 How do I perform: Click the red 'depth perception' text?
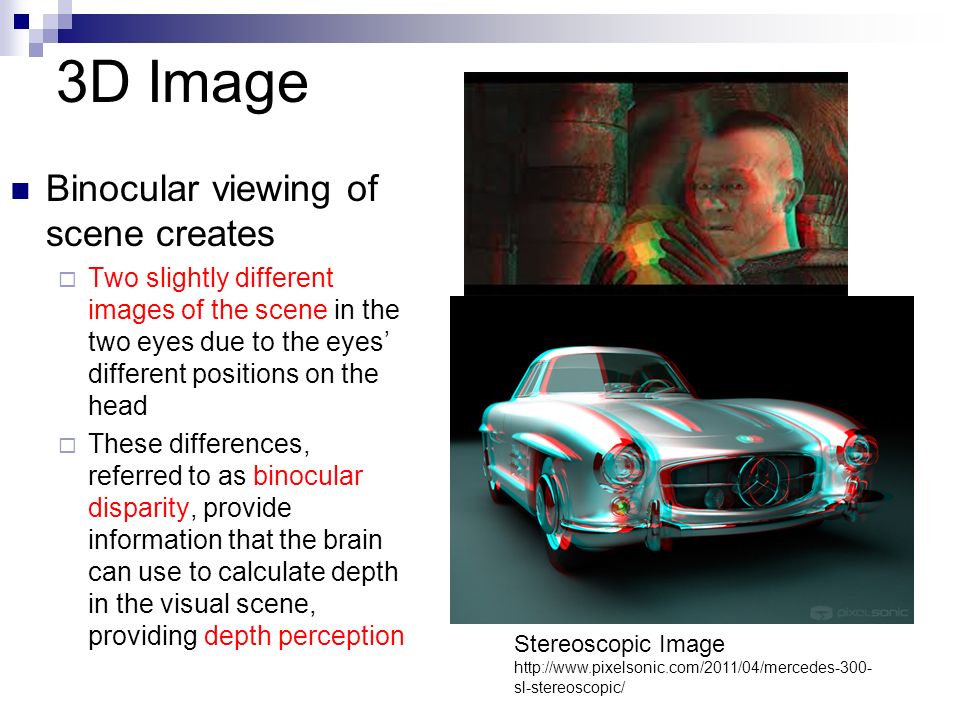pos(303,636)
